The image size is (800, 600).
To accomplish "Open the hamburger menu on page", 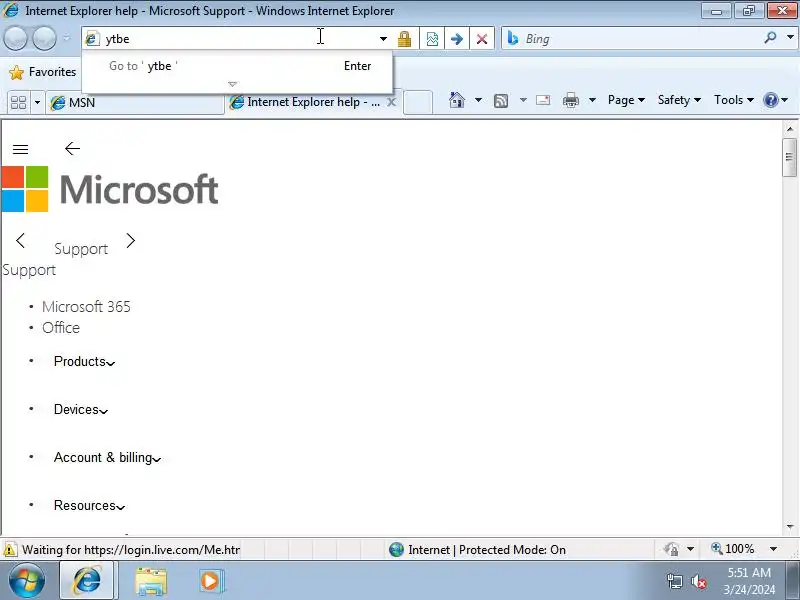I will coord(20,149).
